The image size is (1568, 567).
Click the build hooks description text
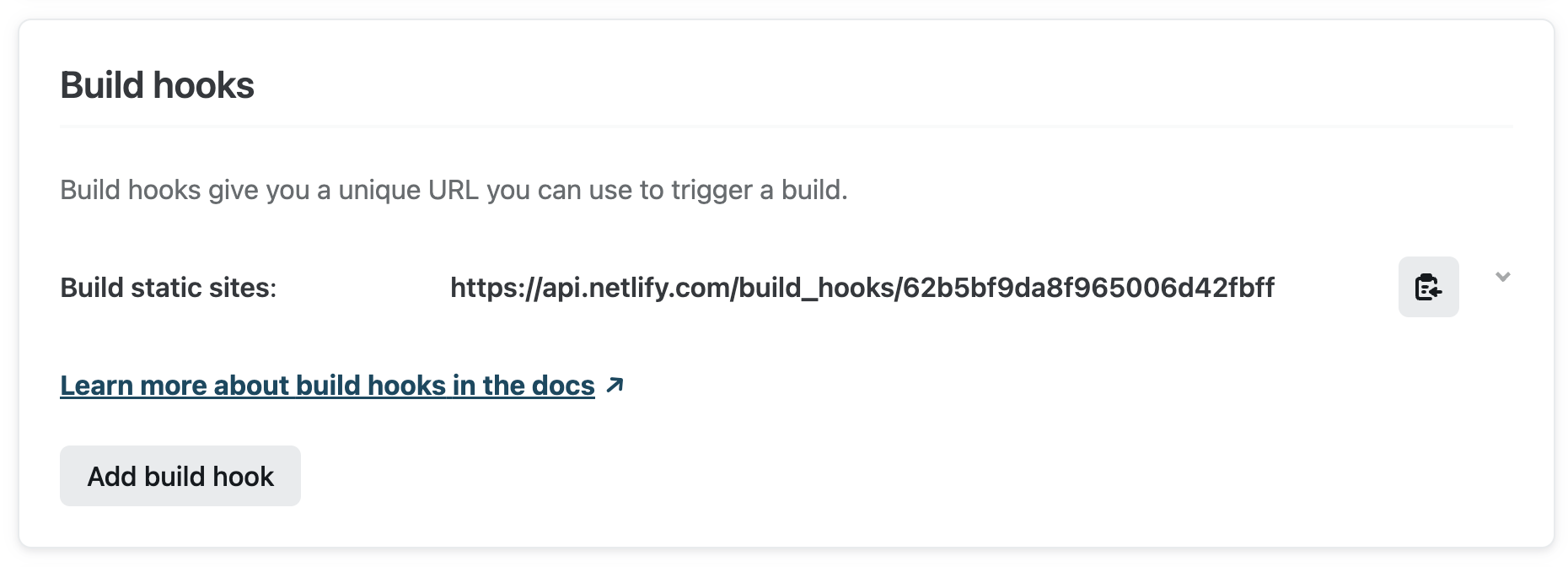click(x=454, y=190)
